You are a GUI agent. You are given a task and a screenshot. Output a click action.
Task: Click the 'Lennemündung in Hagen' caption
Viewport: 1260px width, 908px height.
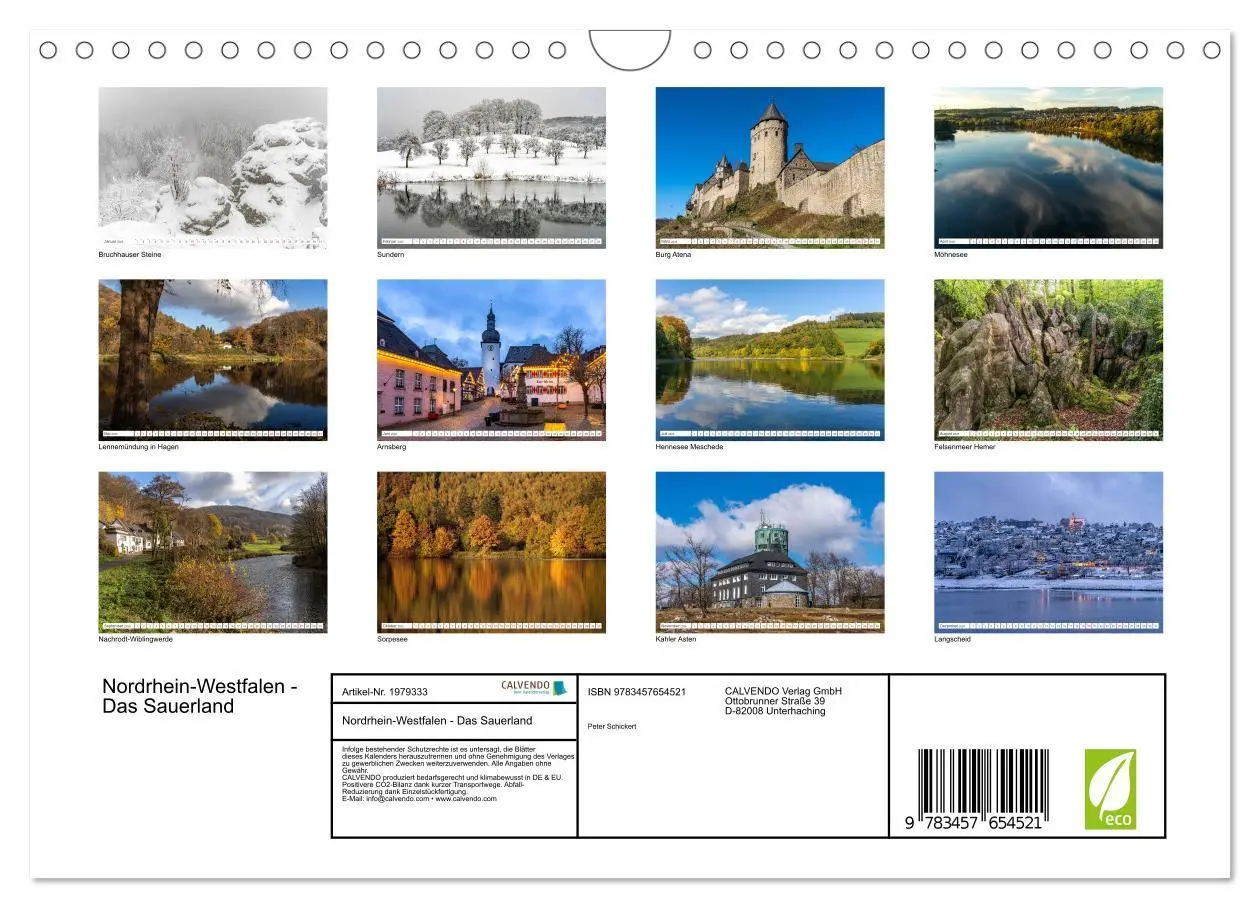(139, 447)
